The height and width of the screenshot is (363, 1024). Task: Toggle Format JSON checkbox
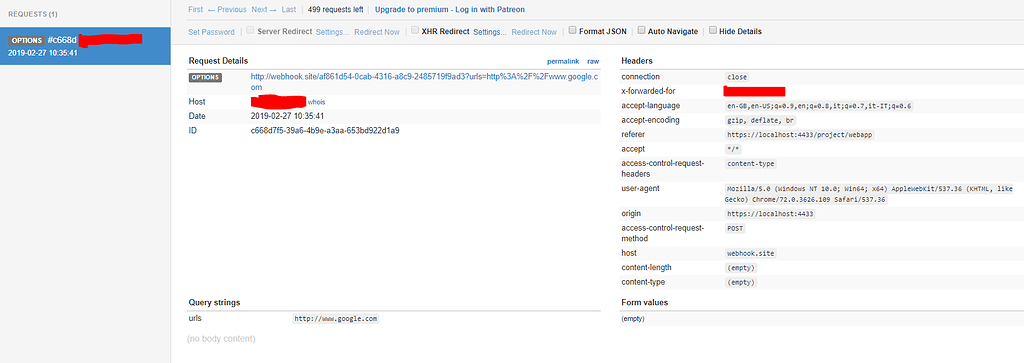(x=573, y=30)
